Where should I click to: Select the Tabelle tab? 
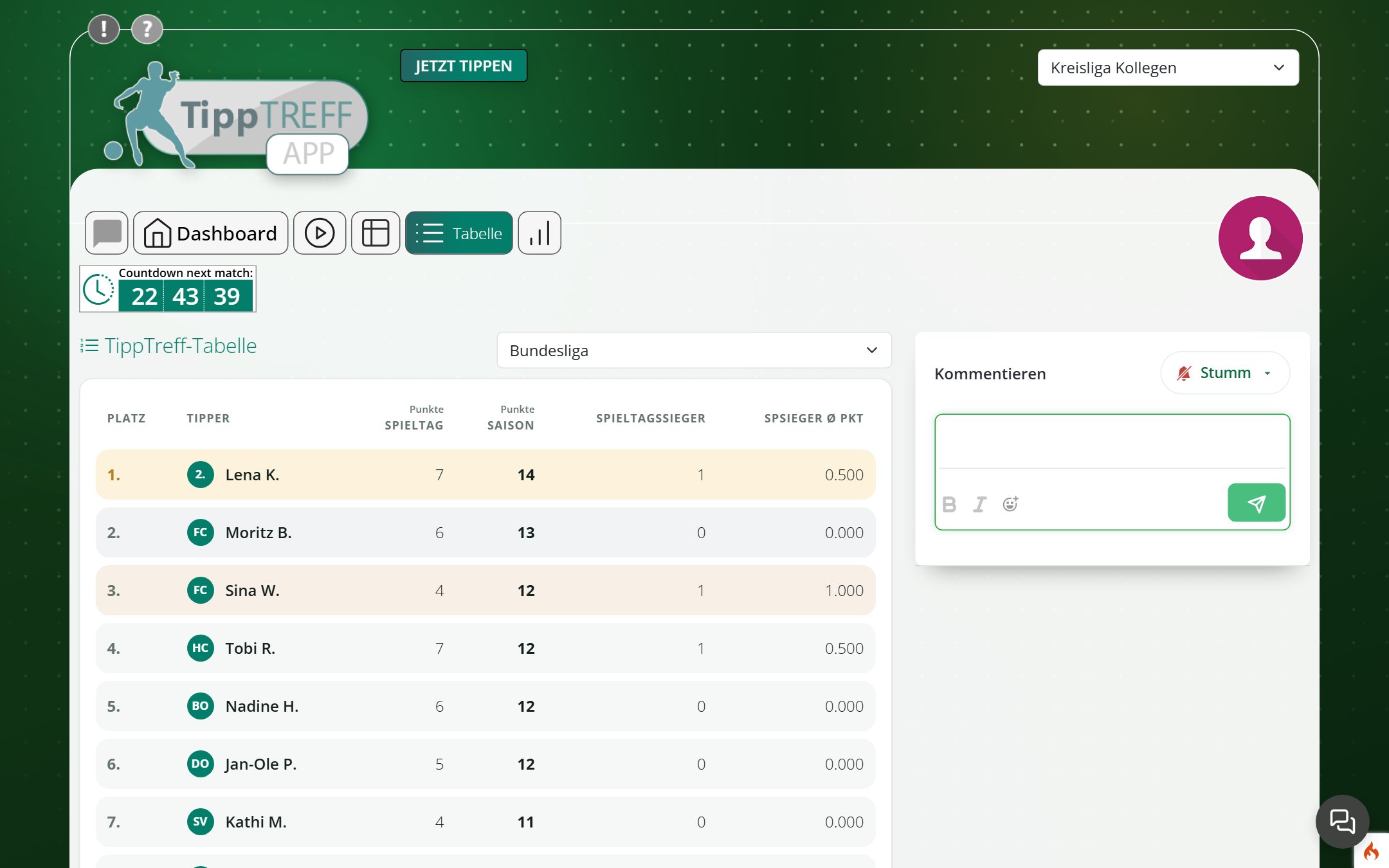tap(459, 233)
